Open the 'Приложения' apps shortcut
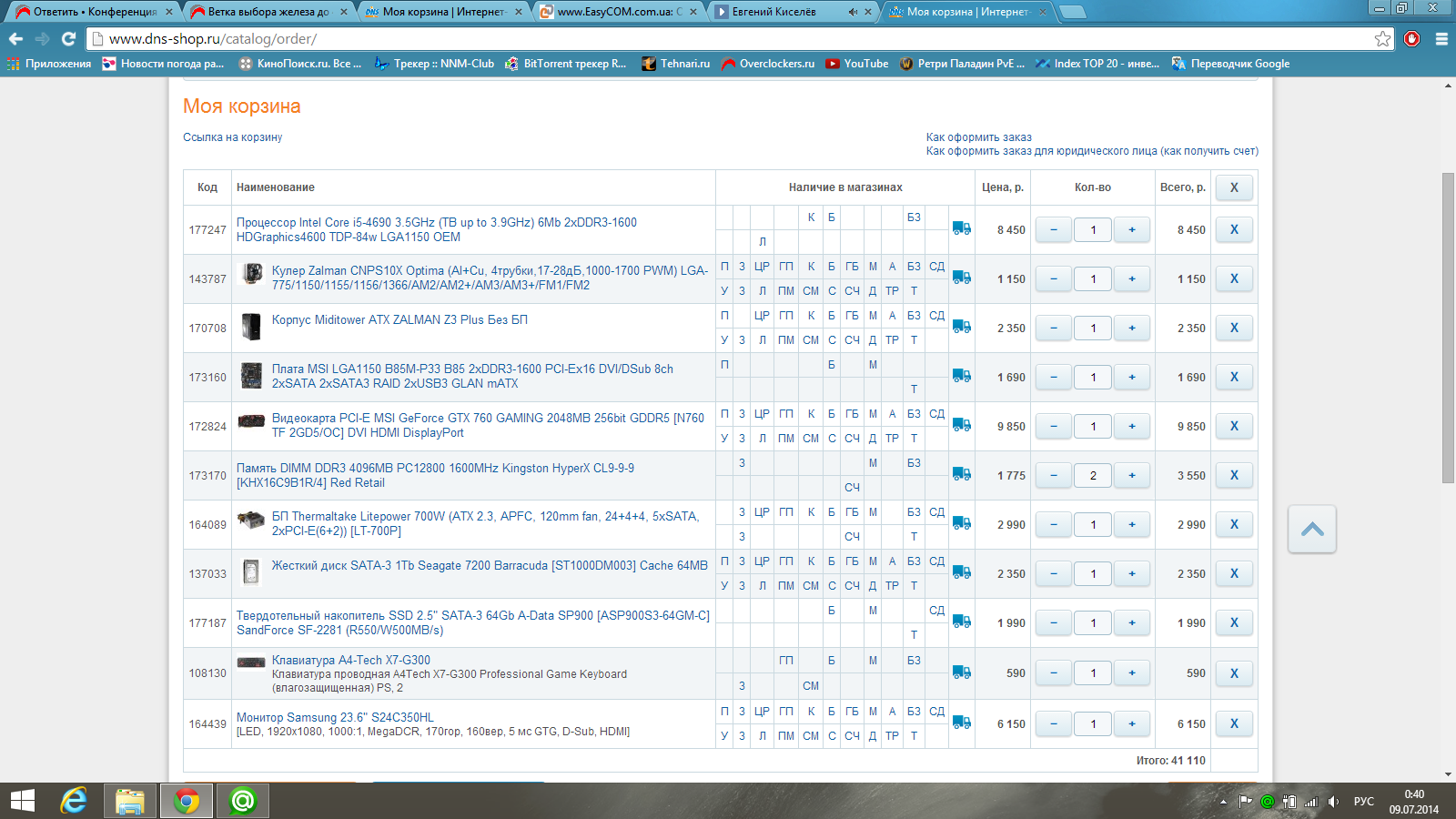Screen dimensions: 1456x819 click(x=49, y=64)
